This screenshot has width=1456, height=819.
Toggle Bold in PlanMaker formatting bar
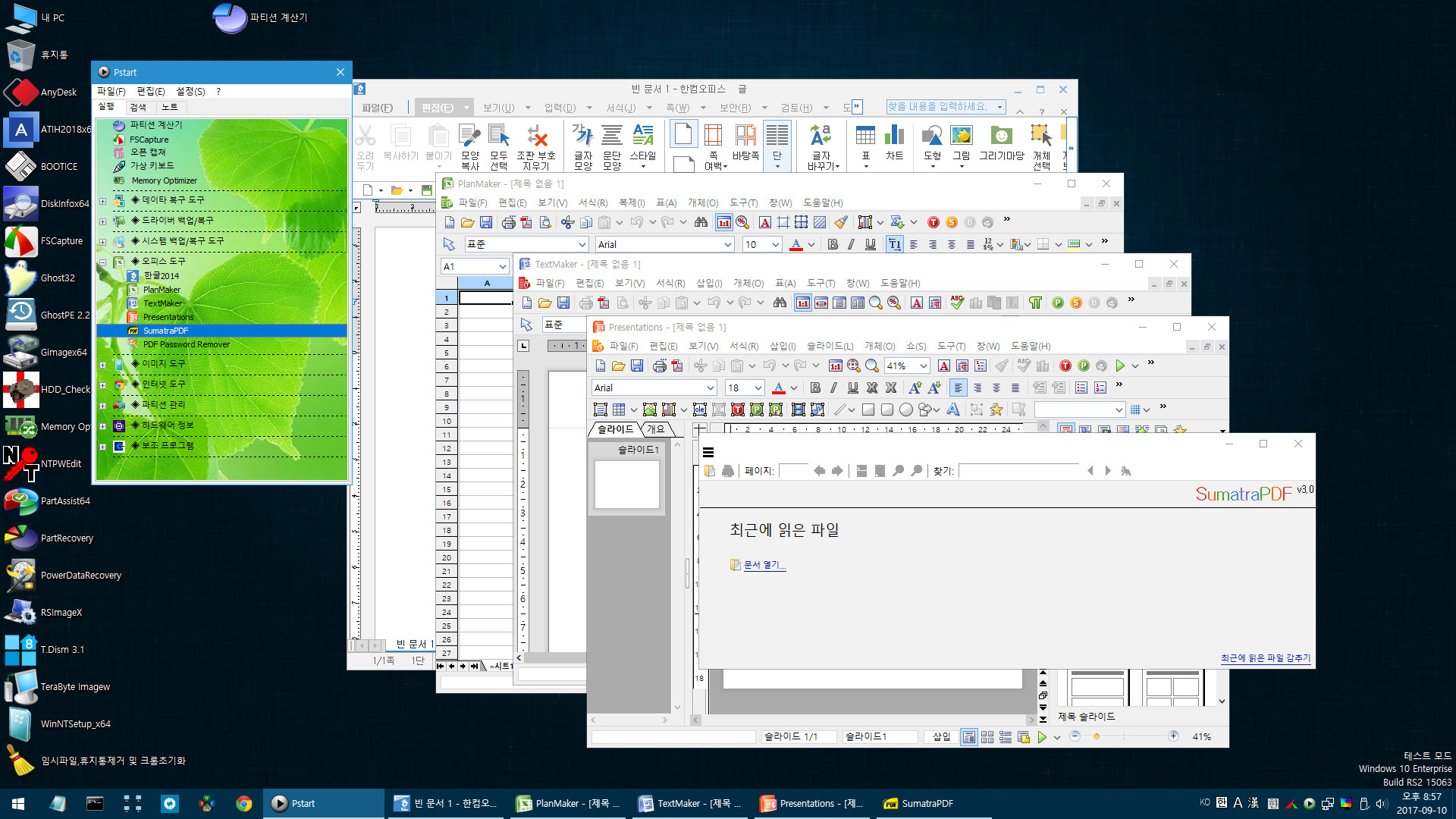(x=833, y=244)
